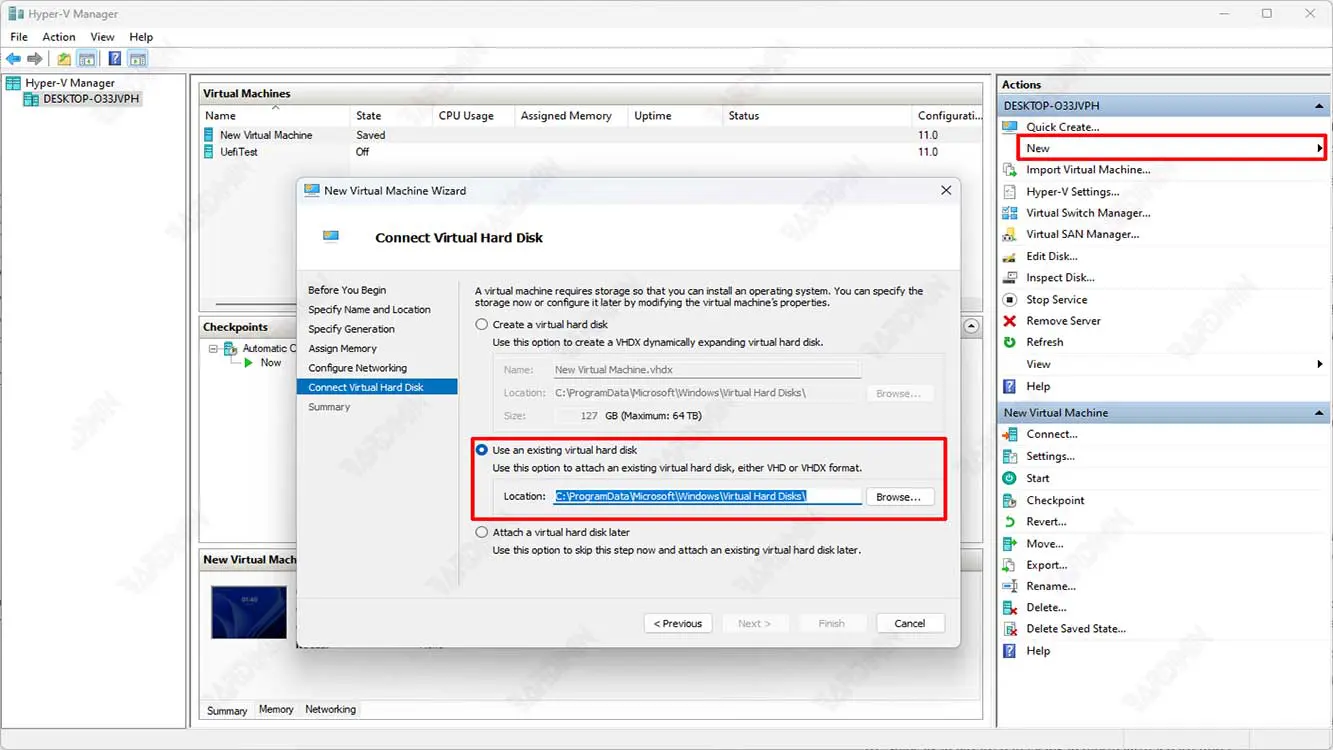Close the New Virtual Machine Wizard dialog
The height and width of the screenshot is (750, 1333).
(x=946, y=190)
